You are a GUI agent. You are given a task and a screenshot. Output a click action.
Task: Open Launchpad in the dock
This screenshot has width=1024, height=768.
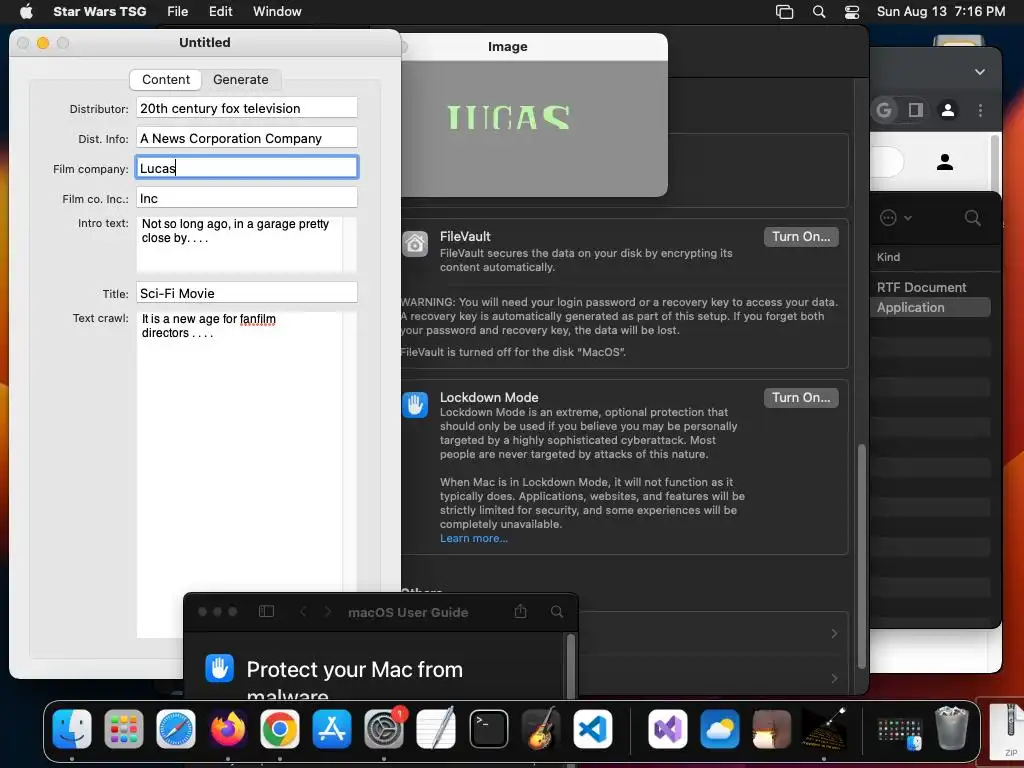coord(123,728)
